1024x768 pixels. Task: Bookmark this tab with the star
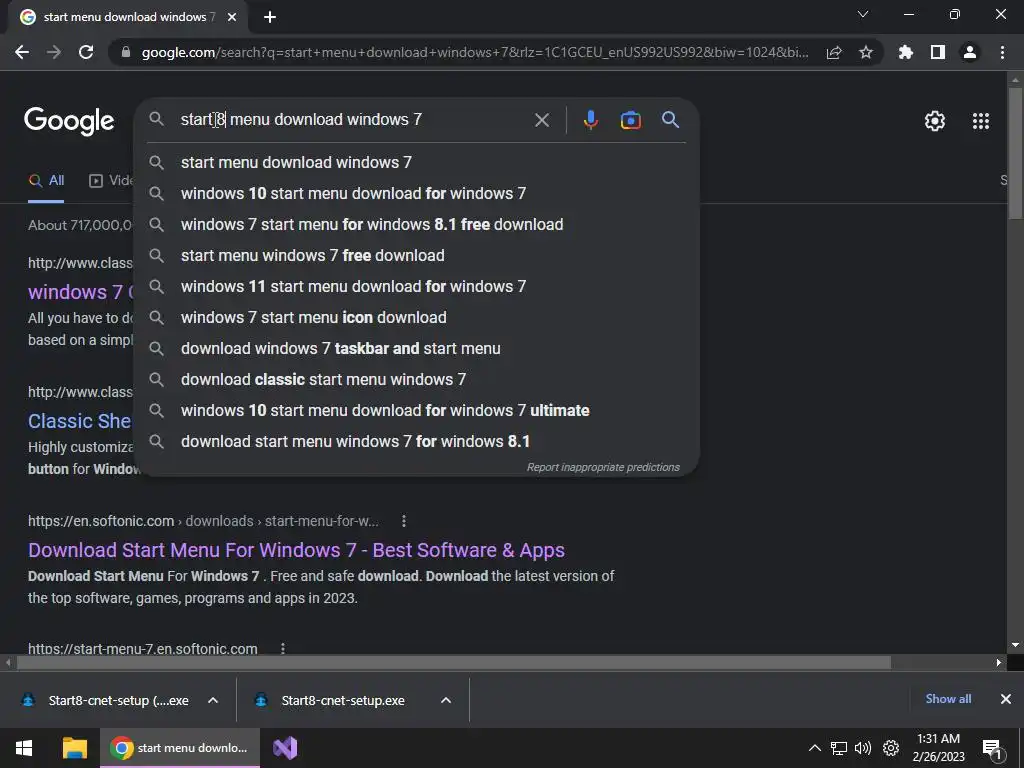coord(866,52)
